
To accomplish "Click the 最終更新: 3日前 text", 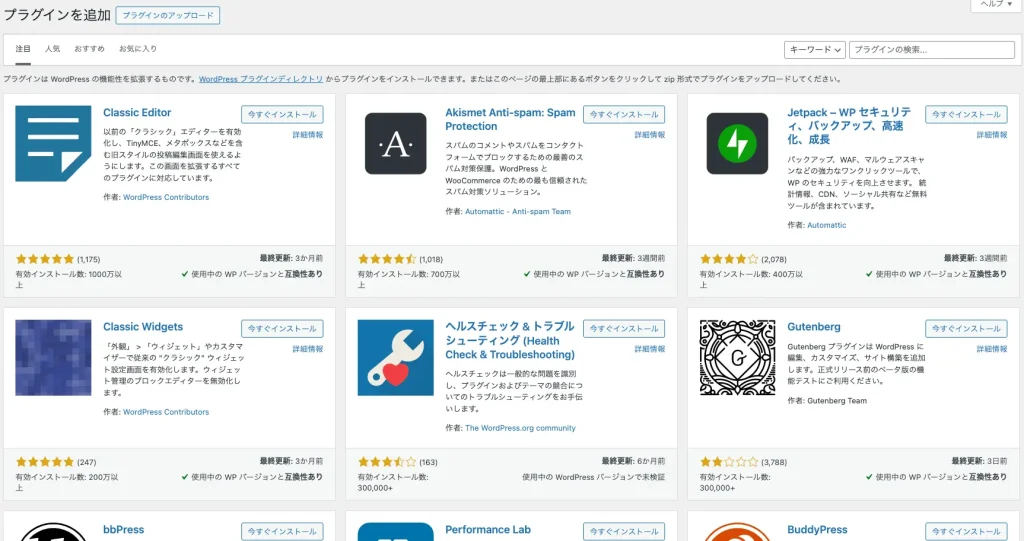I will (980, 461).
